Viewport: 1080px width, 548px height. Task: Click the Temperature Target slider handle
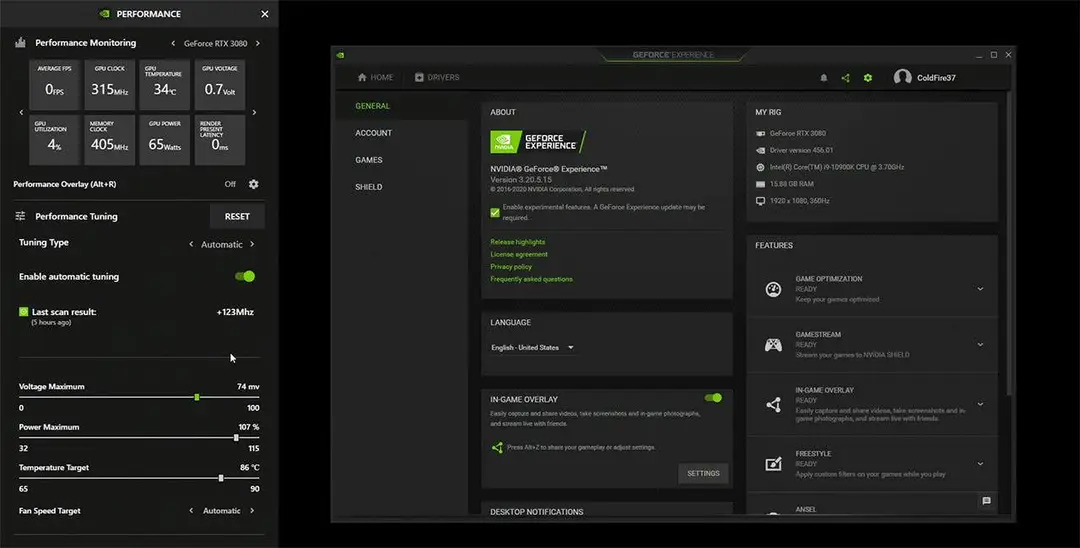click(x=221, y=478)
